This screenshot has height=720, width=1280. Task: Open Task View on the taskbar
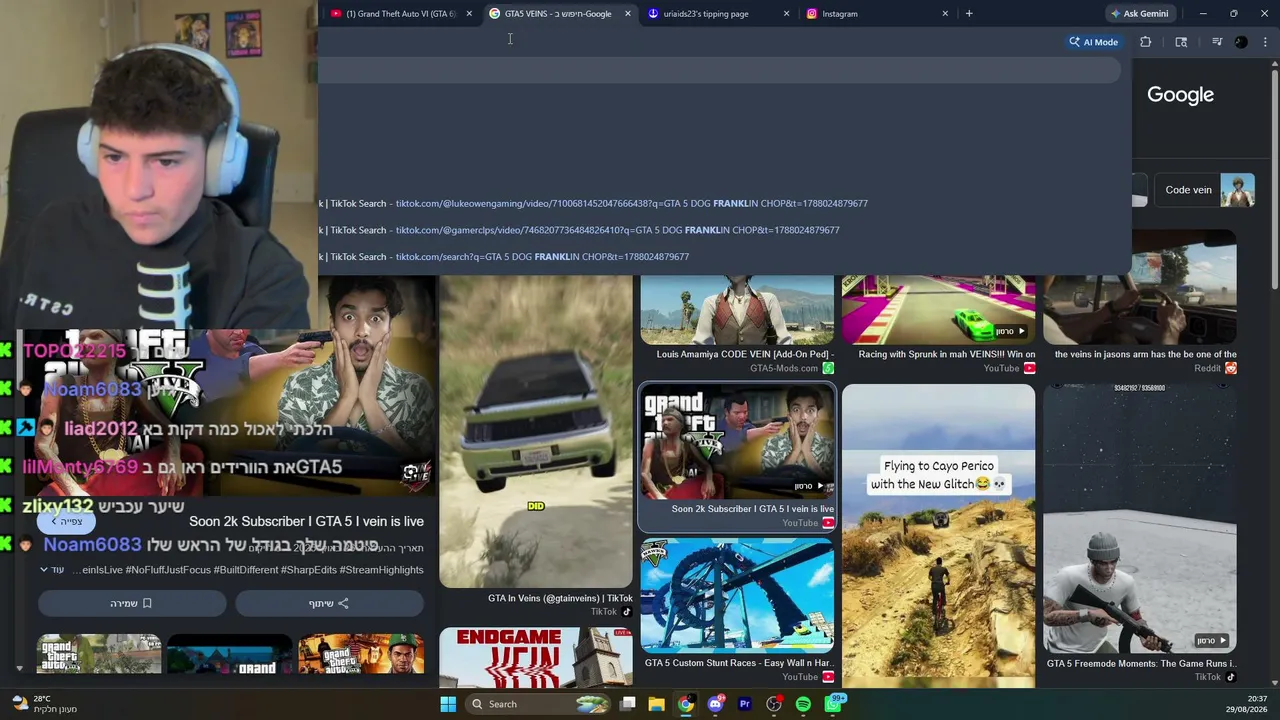pos(628,704)
